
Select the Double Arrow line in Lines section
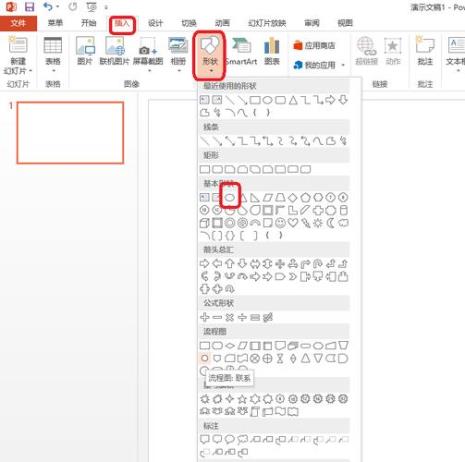(x=230, y=141)
